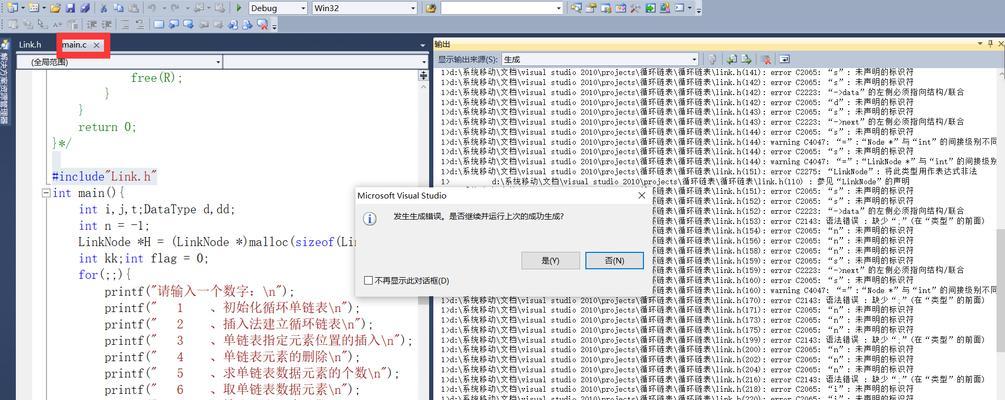
Task: Collapse the int main() code block
Action: coord(46,193)
